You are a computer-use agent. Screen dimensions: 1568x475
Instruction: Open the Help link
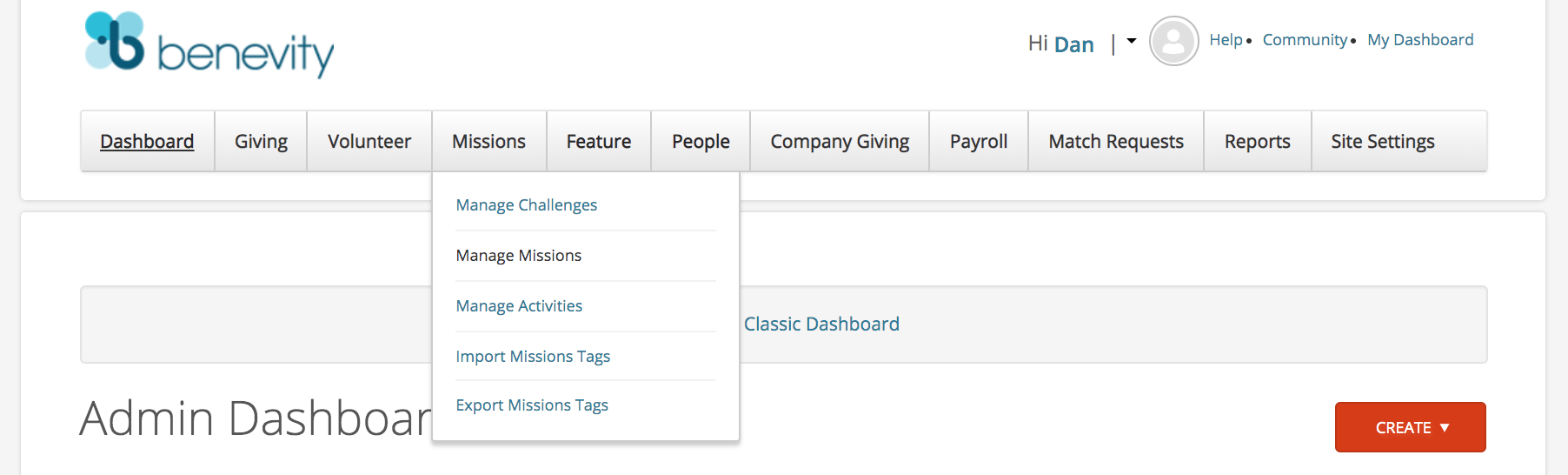click(1226, 40)
